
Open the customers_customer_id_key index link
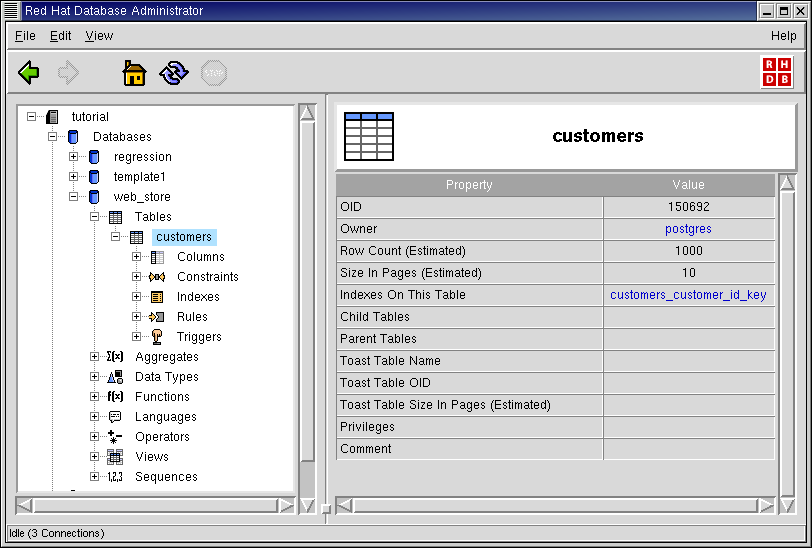688,295
